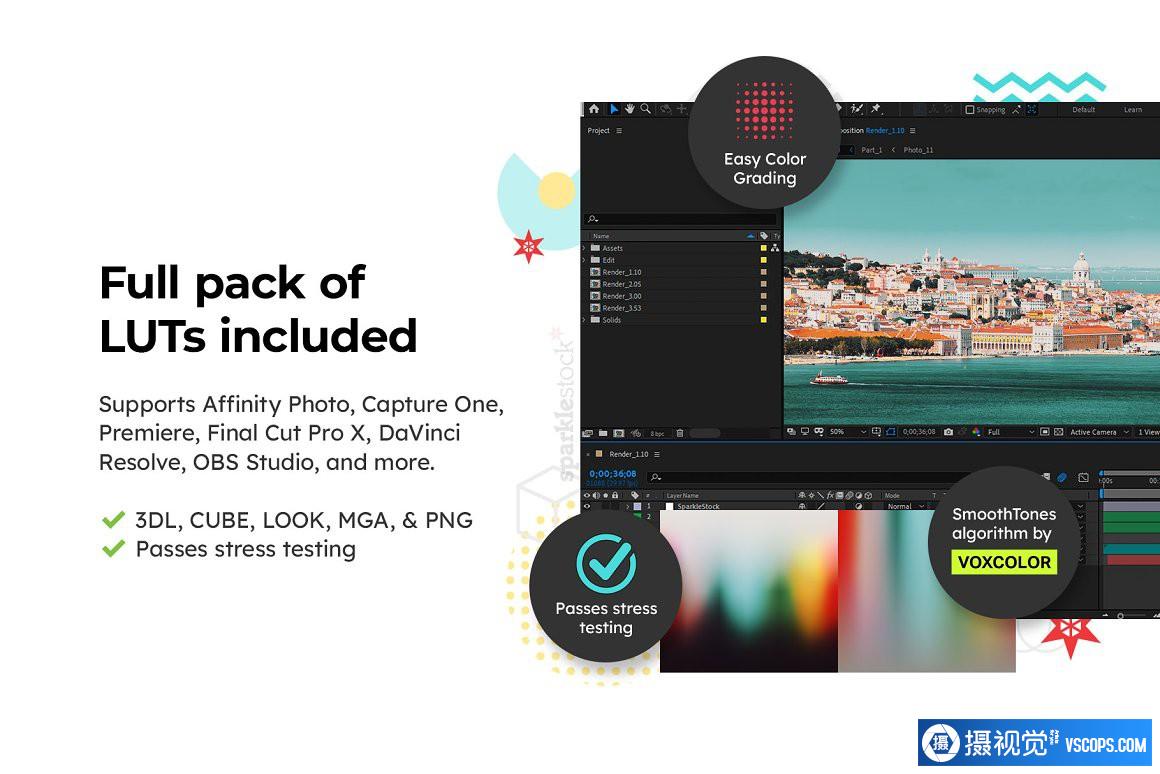This screenshot has height=774, width=1160.
Task: Select Render_2.05 in the Project panel
Action: tap(621, 284)
